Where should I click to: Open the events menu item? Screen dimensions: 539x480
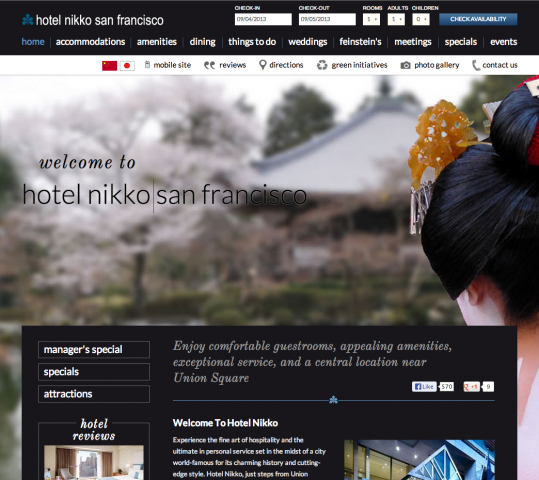[x=504, y=42]
